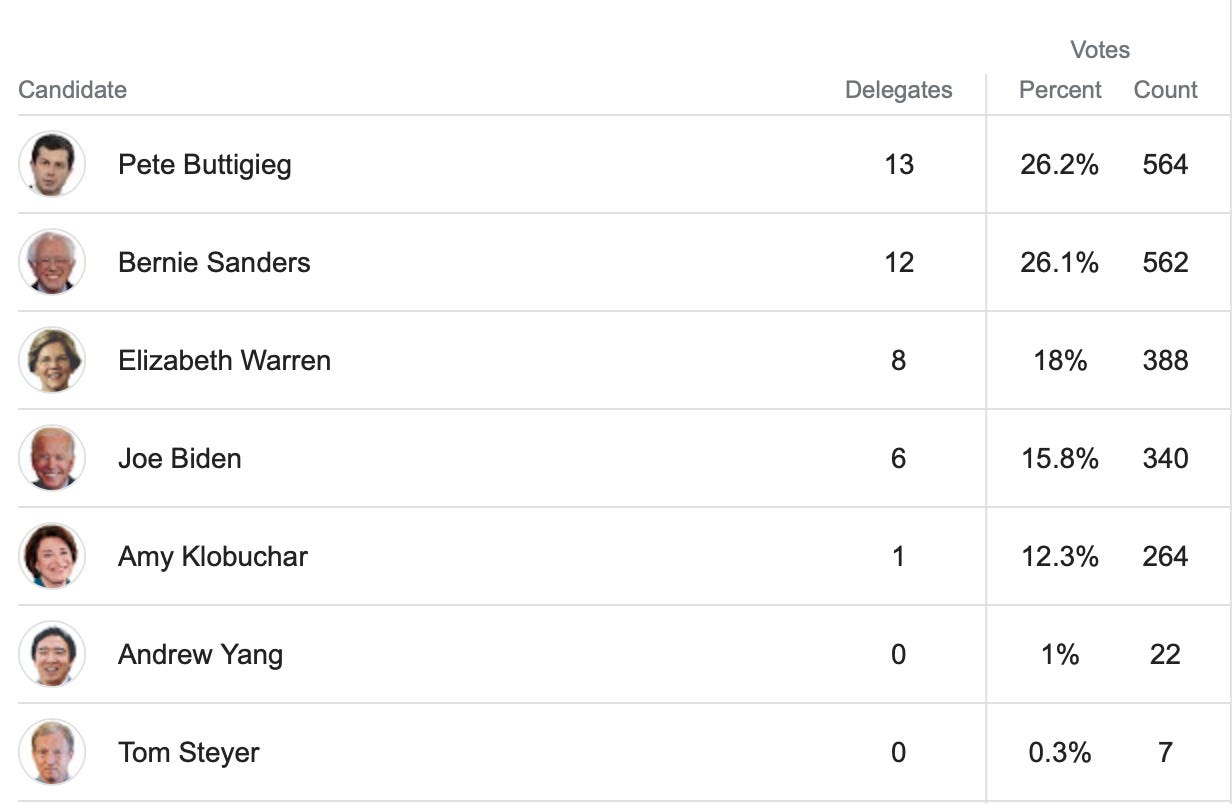Click Bernie Sanders' portrait thumbnail
Viewport: 1232px width, 804px height.
52,262
